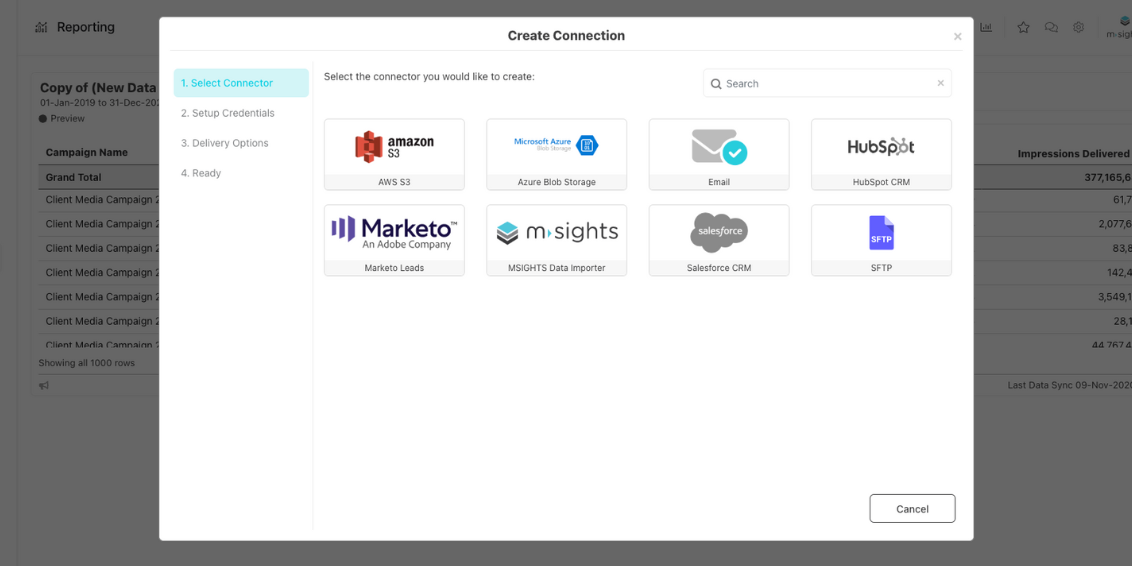The width and height of the screenshot is (1132, 566).
Task: Choose the Azure Blob Storage connector
Action: click(556, 154)
